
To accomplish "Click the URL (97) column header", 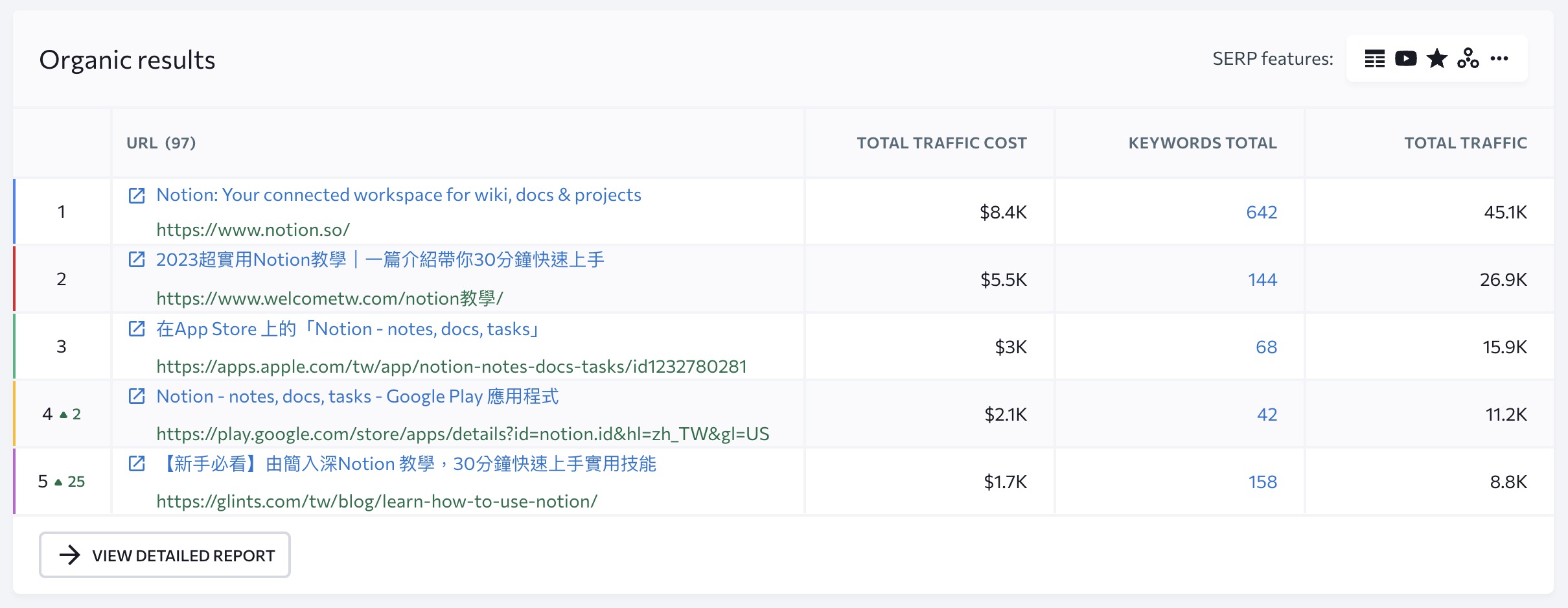I will click(161, 143).
